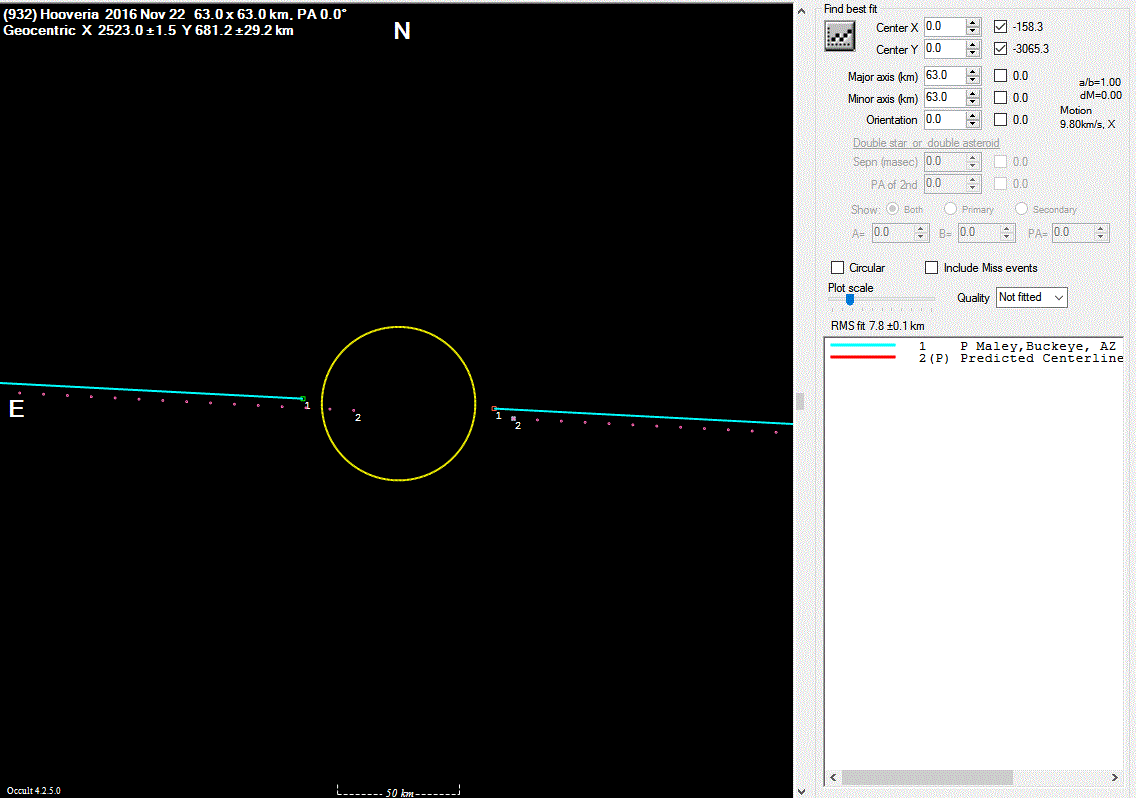Check the Circular option
This screenshot has width=1136, height=798.
(838, 268)
